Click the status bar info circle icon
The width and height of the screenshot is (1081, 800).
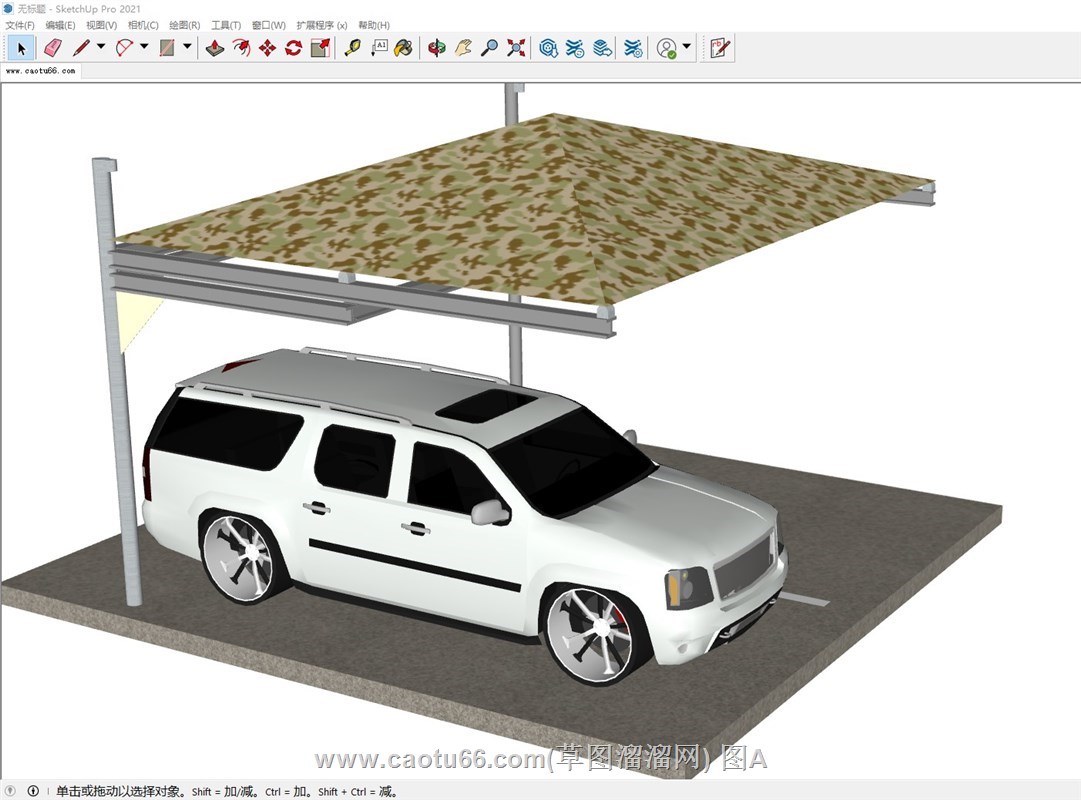(33, 791)
